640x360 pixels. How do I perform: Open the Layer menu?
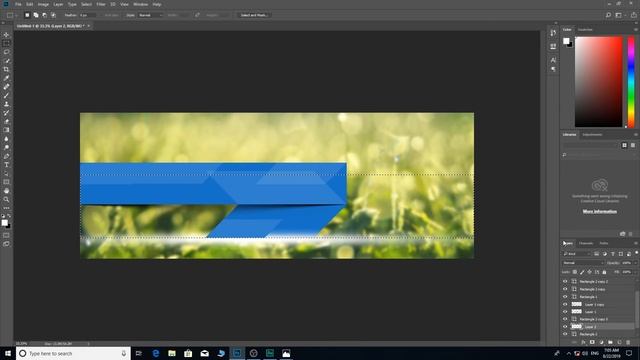(58, 4)
